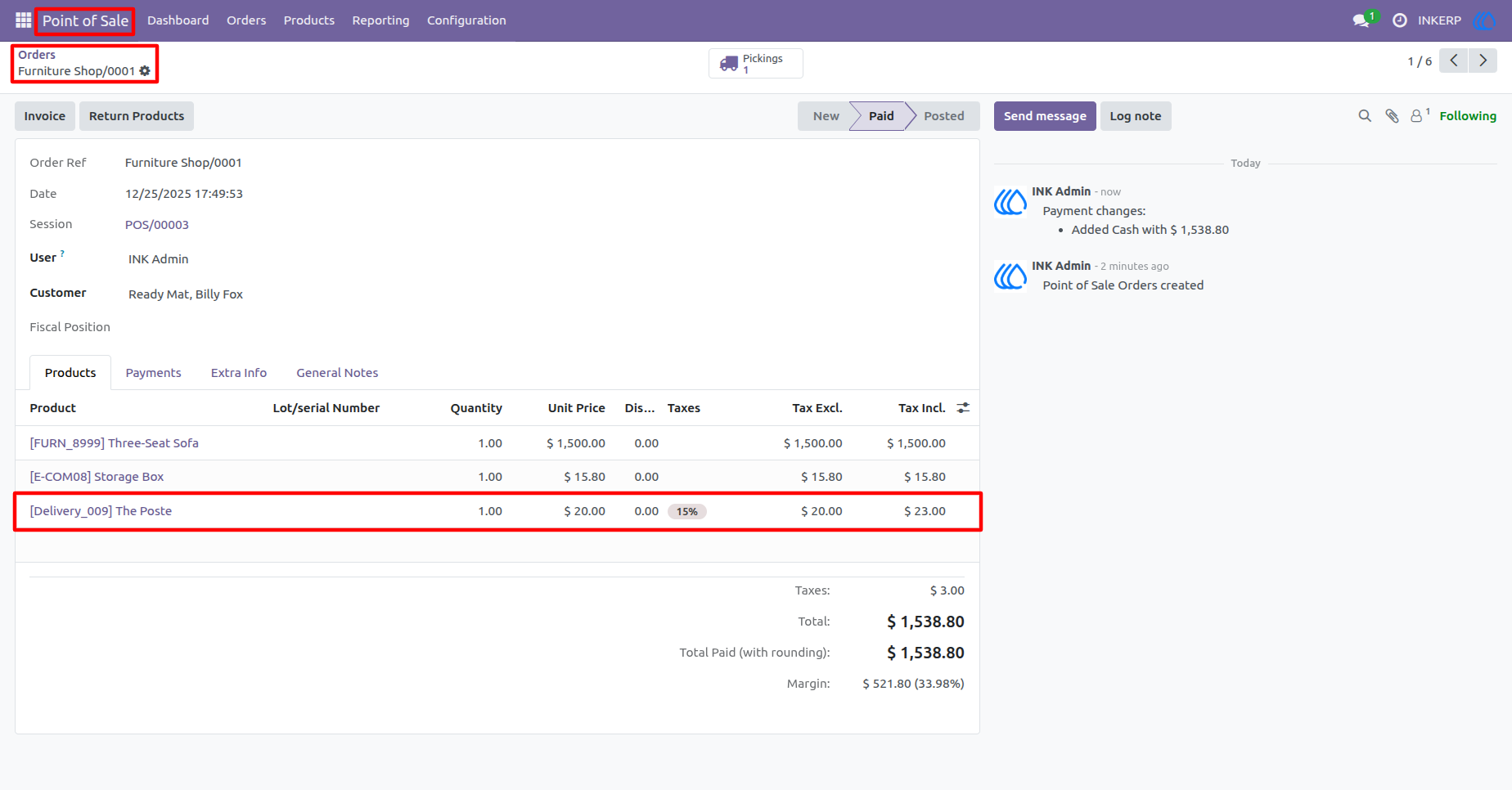Open the user avatar menu icon
Screen dimensions: 1512x790
tap(1483, 20)
